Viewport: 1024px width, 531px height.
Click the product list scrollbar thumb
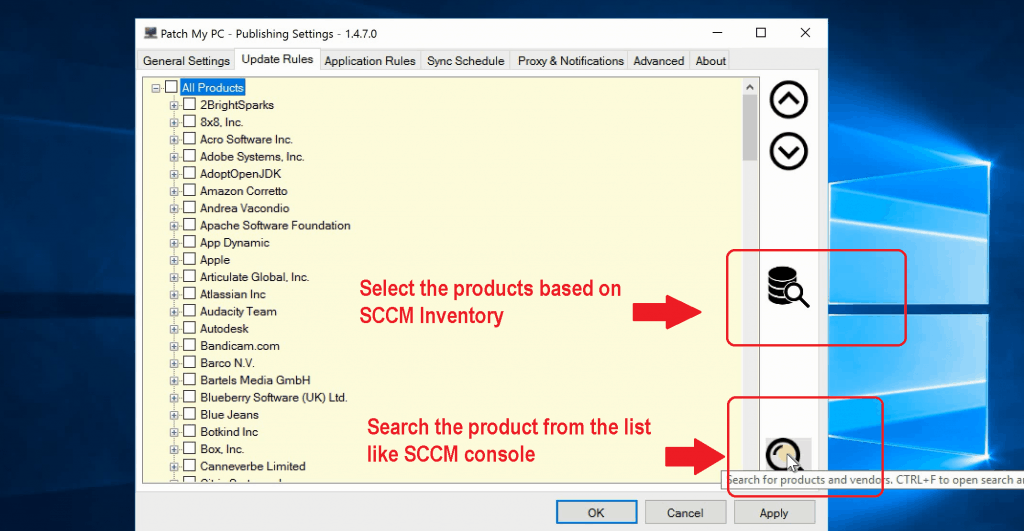pos(750,128)
